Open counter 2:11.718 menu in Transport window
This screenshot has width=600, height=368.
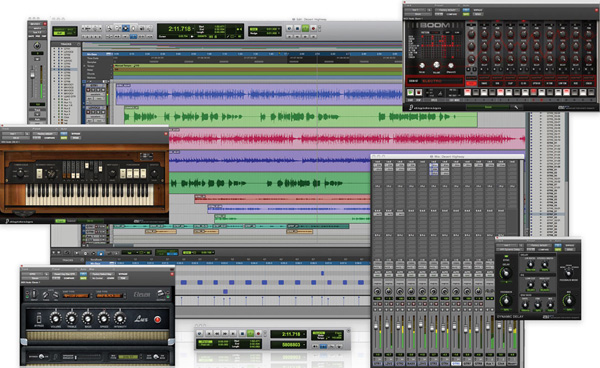pyautogui.click(x=289, y=334)
